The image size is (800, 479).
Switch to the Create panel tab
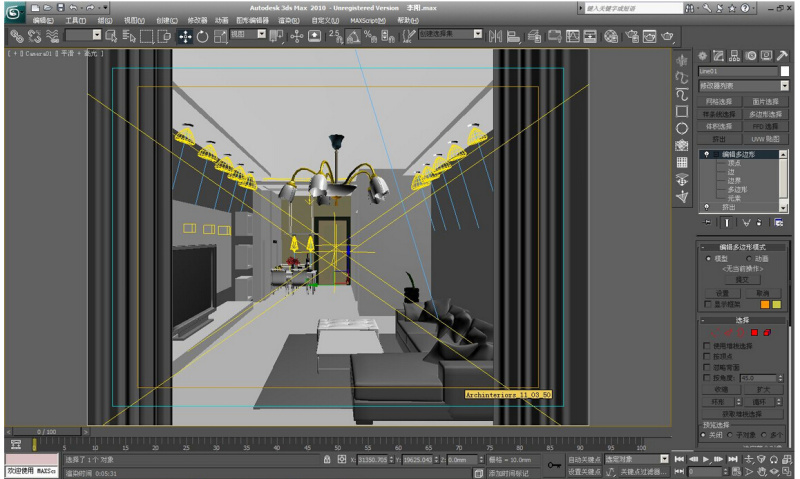(703, 56)
